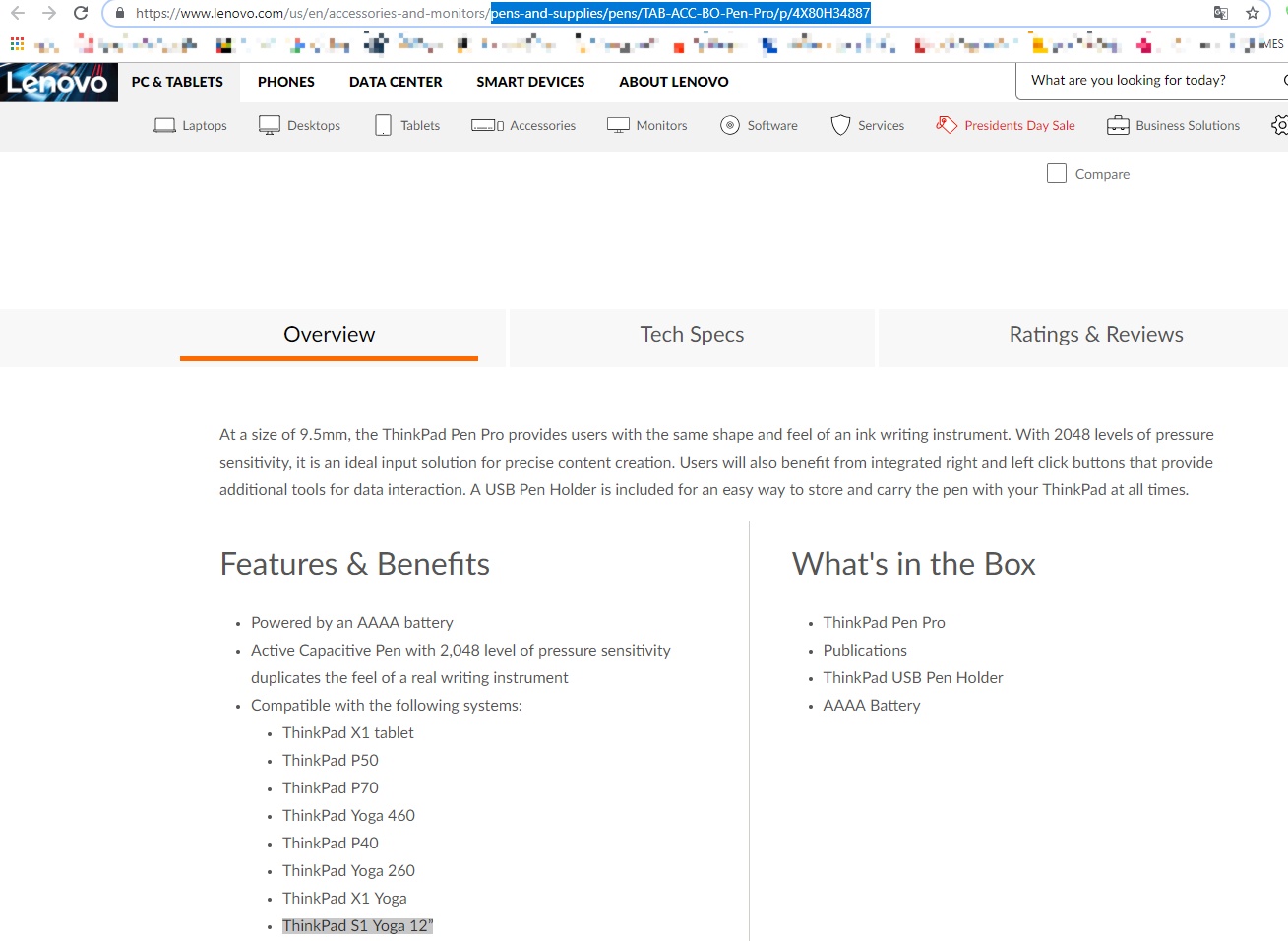Click the padlock site security icon
The height and width of the screenshot is (941, 1288).
(120, 13)
